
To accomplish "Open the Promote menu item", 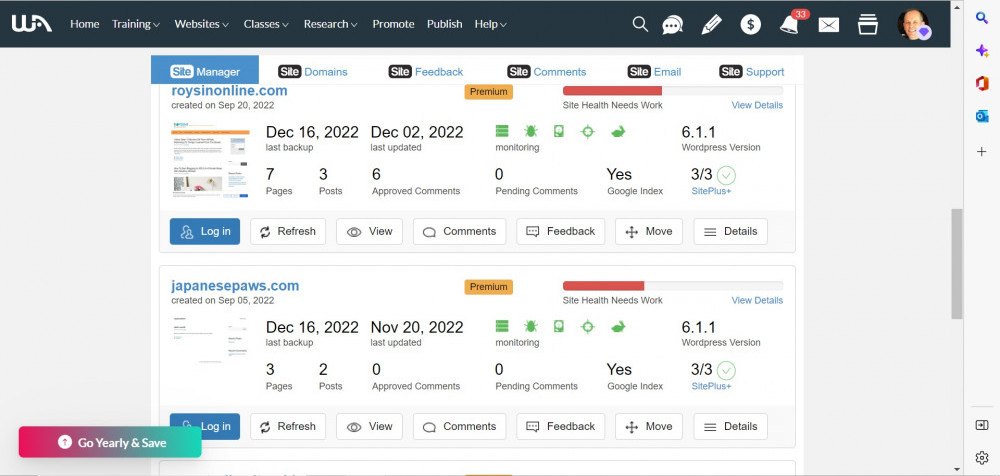I will point(393,24).
